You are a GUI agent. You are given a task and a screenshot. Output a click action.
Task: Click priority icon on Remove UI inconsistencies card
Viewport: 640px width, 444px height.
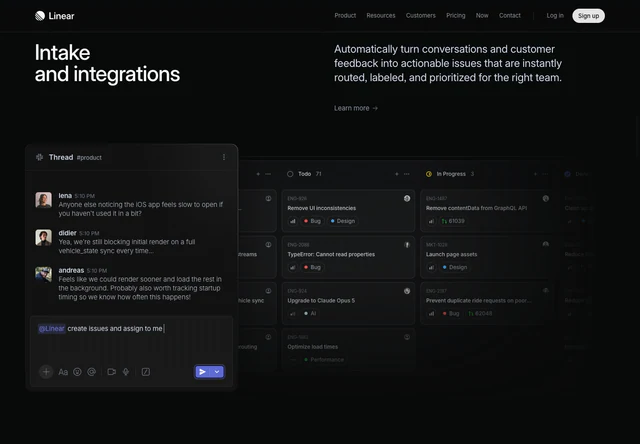pyautogui.click(x=293, y=221)
